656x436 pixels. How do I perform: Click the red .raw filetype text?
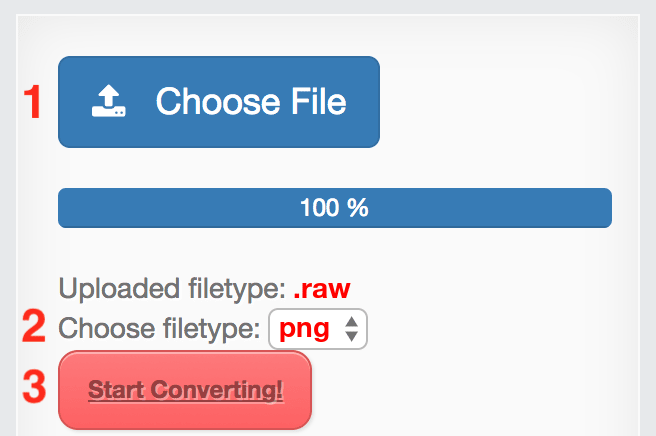pyautogui.click(x=321, y=290)
